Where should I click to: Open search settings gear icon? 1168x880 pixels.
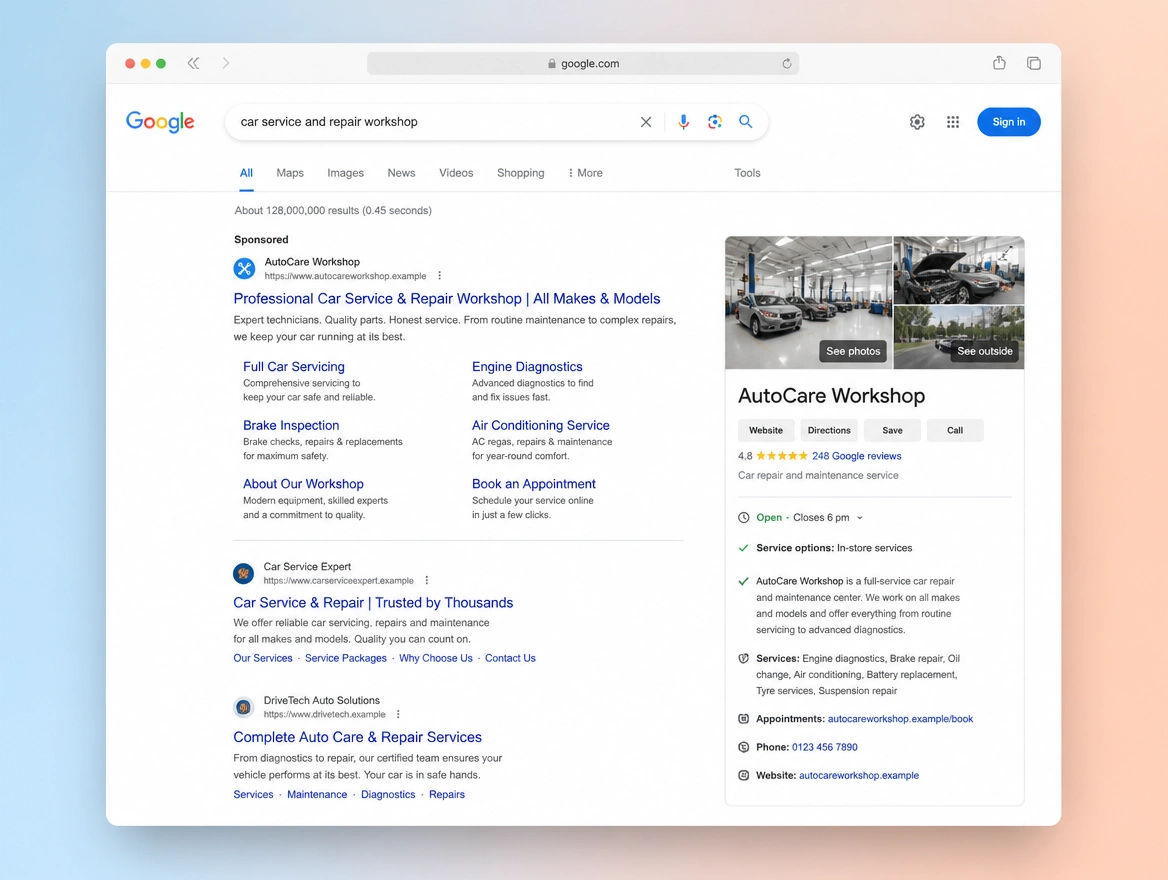point(917,122)
